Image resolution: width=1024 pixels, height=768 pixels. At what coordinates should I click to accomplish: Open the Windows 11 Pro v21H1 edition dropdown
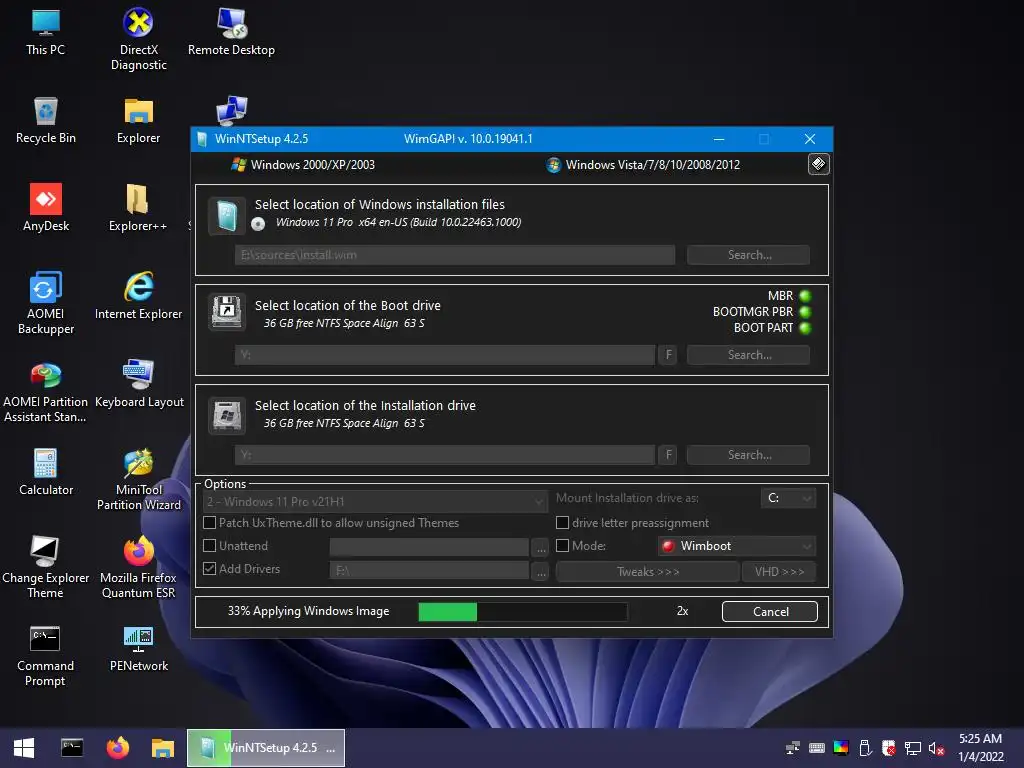375,502
